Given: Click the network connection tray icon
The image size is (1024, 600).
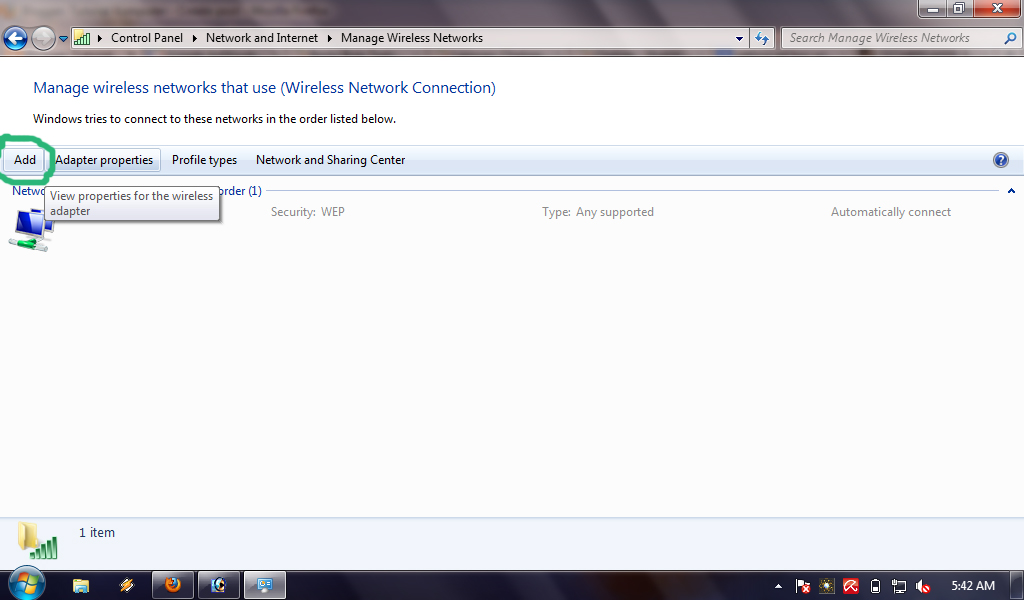Looking at the screenshot, I should [x=899, y=586].
